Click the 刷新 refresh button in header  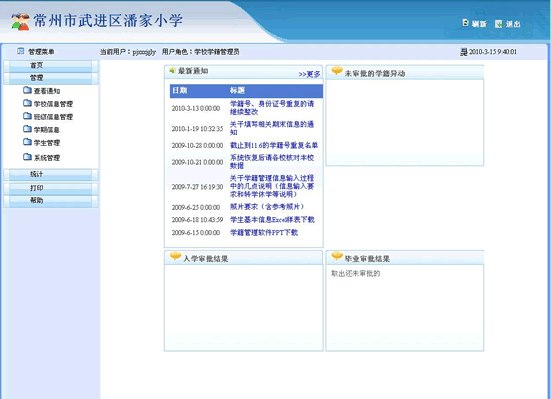click(x=474, y=24)
